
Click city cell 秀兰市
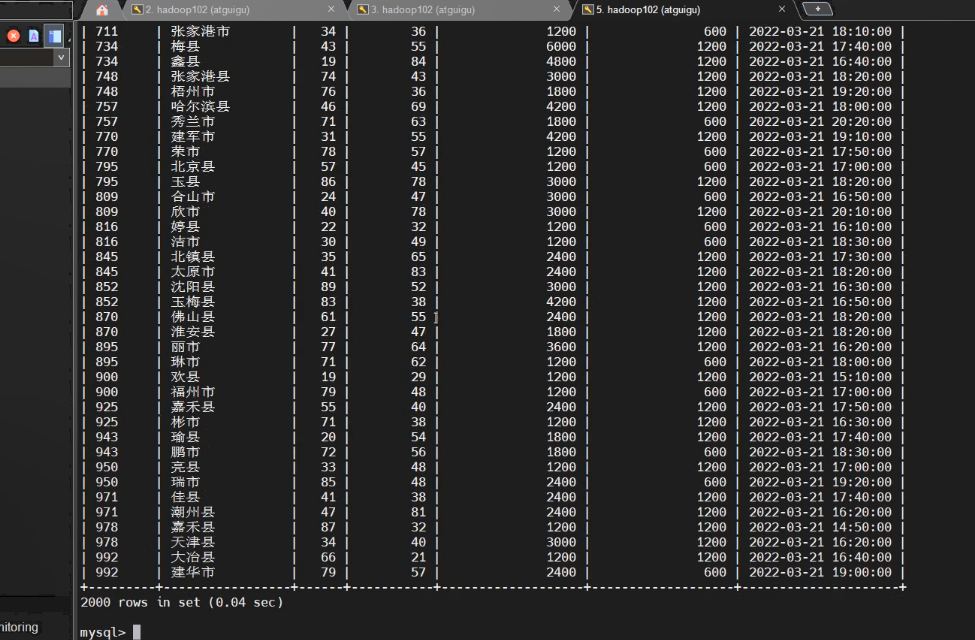pyautogui.click(x=193, y=121)
